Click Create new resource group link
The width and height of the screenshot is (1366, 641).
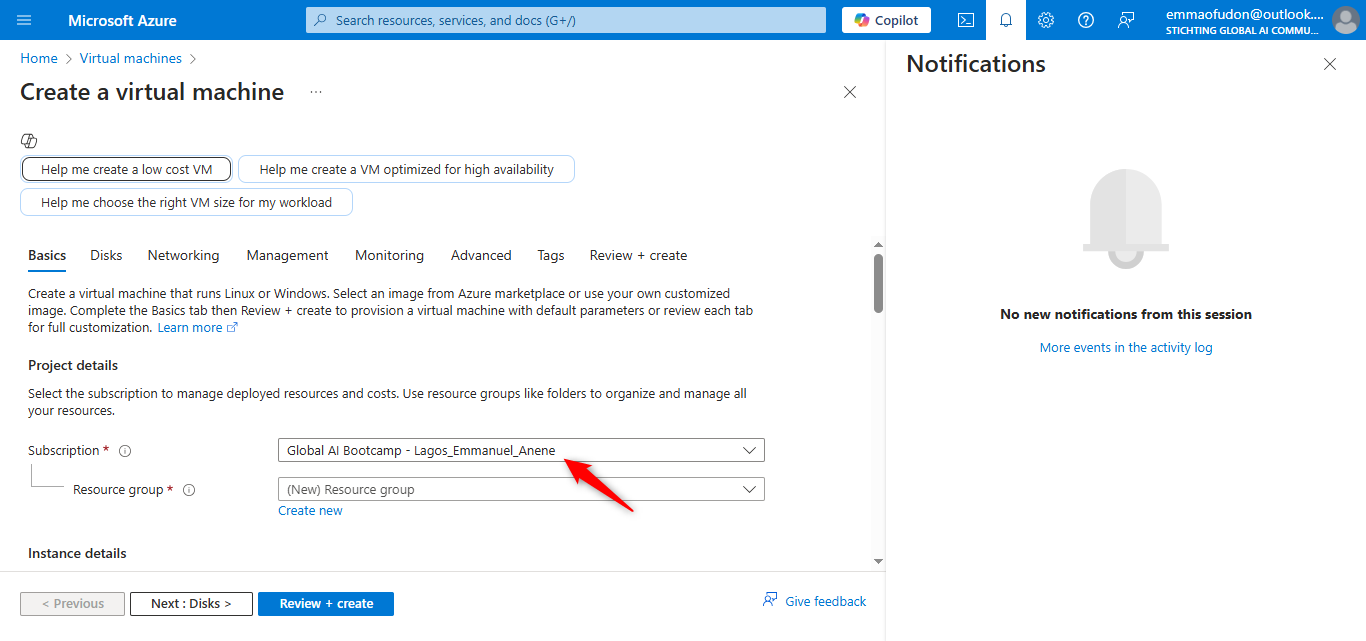[x=310, y=511]
